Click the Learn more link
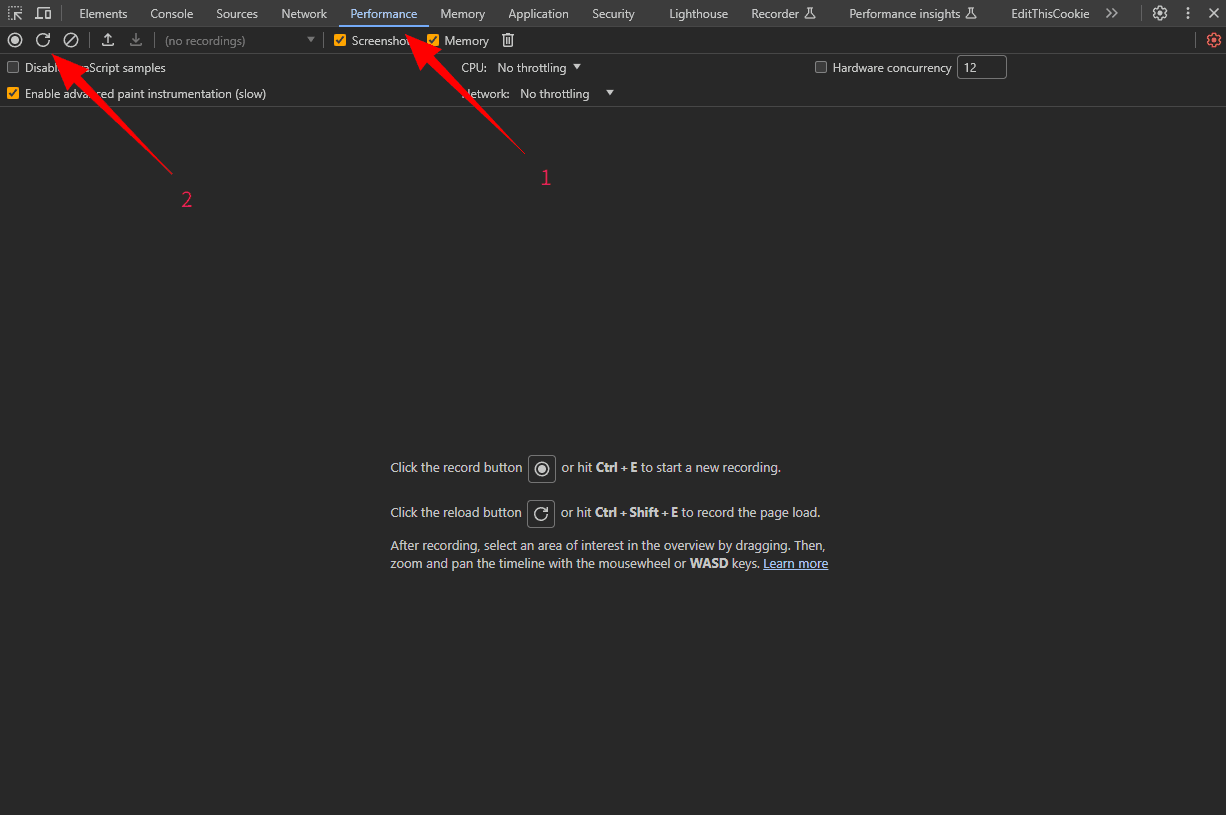The image size is (1226, 815). coord(795,563)
